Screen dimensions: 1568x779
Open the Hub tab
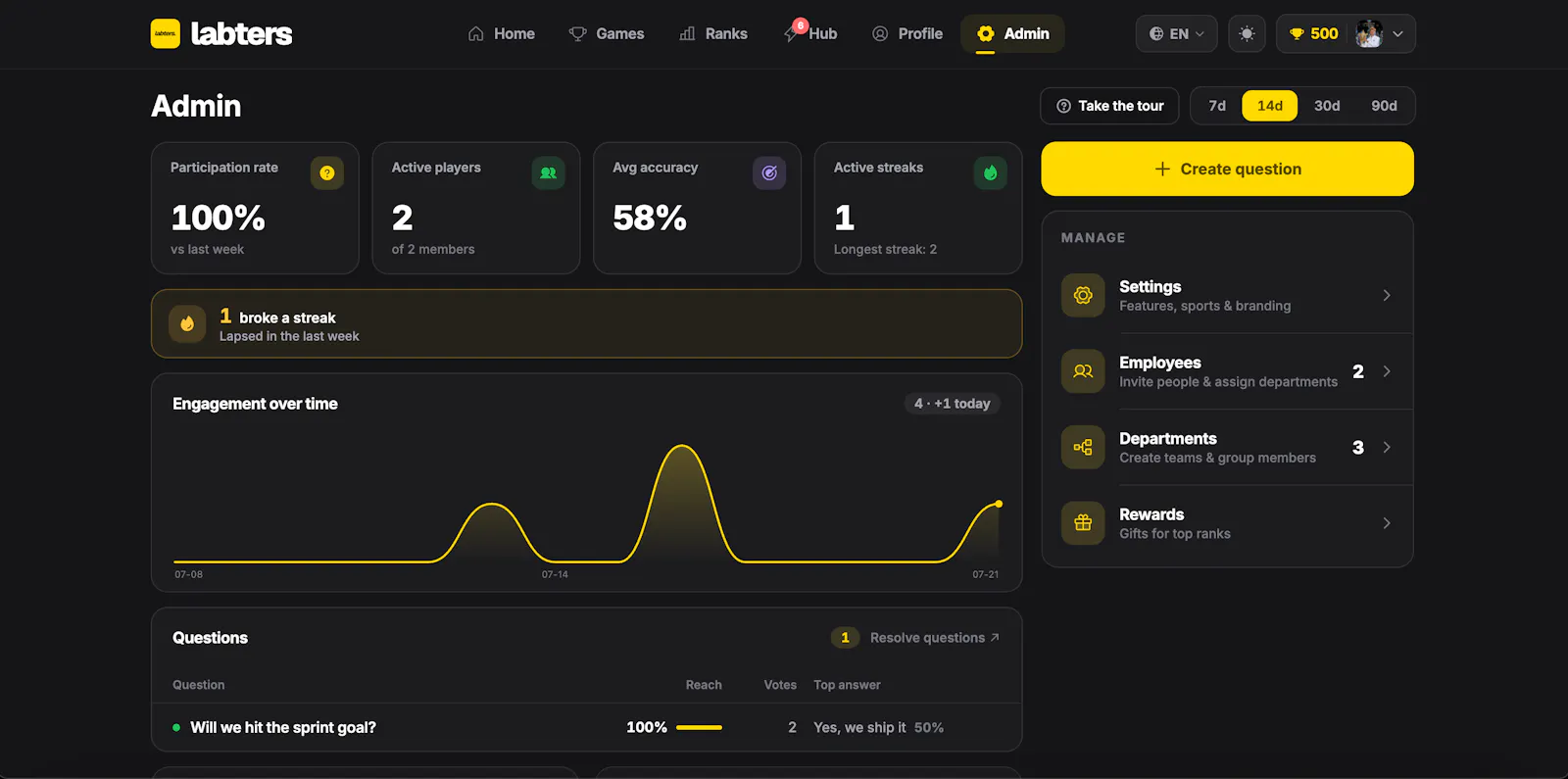pyautogui.click(x=811, y=33)
